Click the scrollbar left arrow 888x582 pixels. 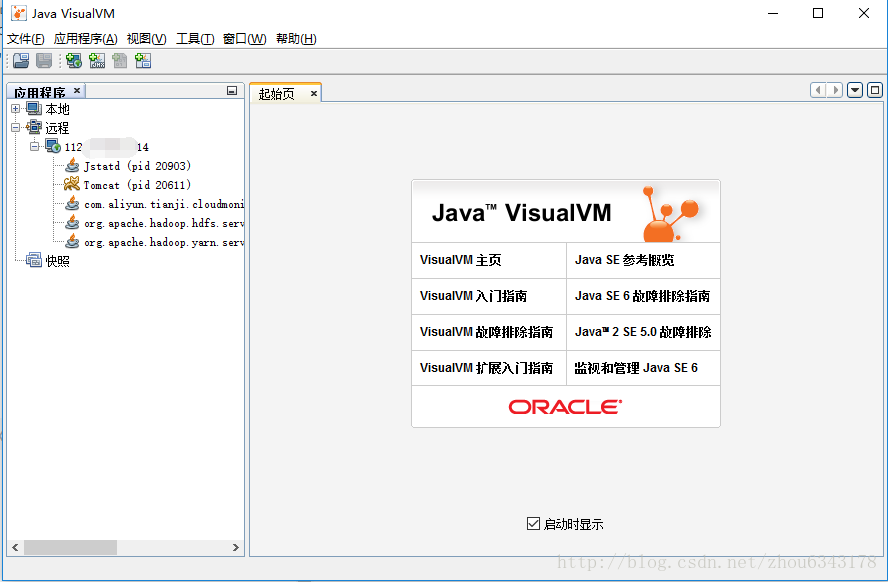(15, 547)
